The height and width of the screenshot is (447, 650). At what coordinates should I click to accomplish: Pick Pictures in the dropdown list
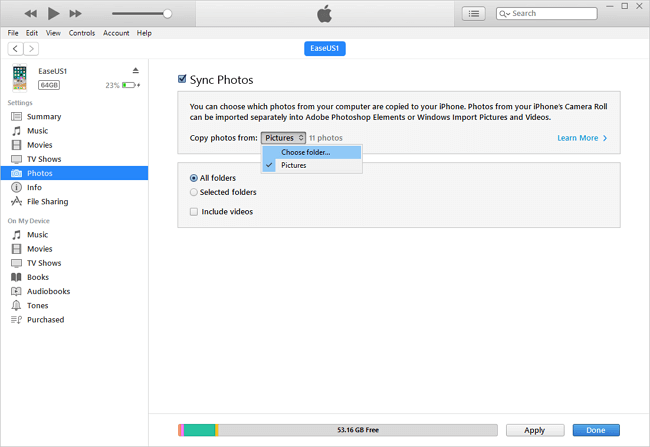tap(293, 165)
